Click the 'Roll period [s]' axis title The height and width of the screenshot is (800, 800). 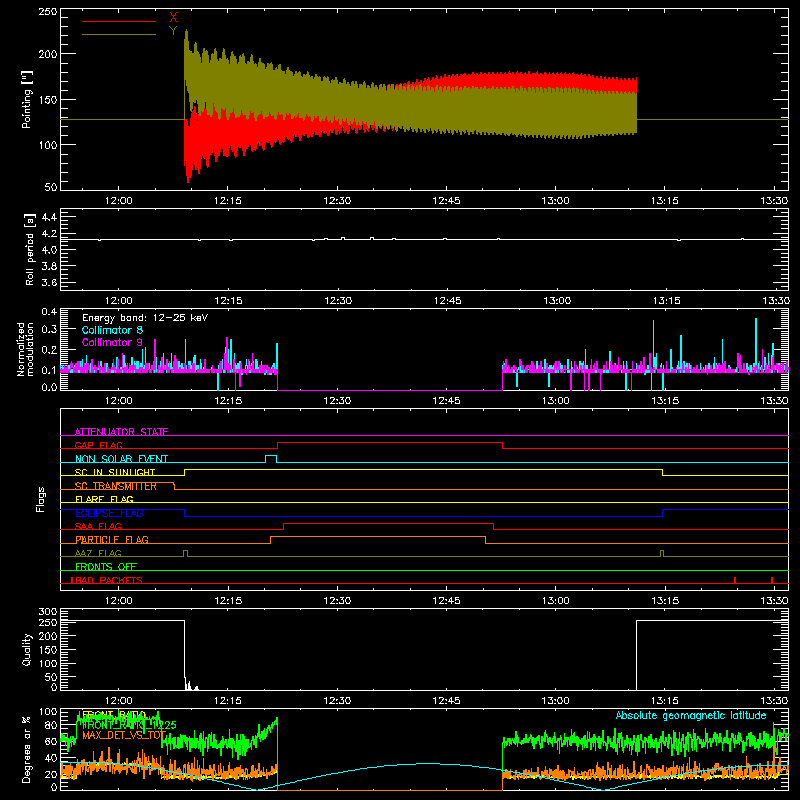click(30, 249)
